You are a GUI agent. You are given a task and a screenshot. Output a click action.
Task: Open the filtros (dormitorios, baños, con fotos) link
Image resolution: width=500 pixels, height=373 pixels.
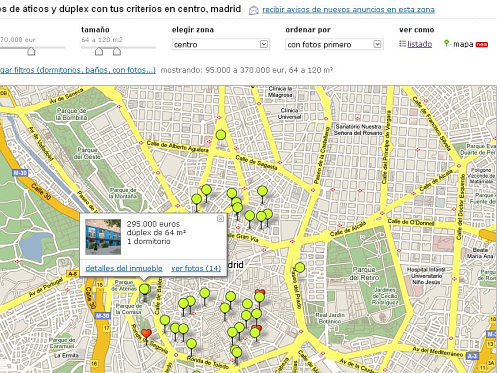point(77,70)
